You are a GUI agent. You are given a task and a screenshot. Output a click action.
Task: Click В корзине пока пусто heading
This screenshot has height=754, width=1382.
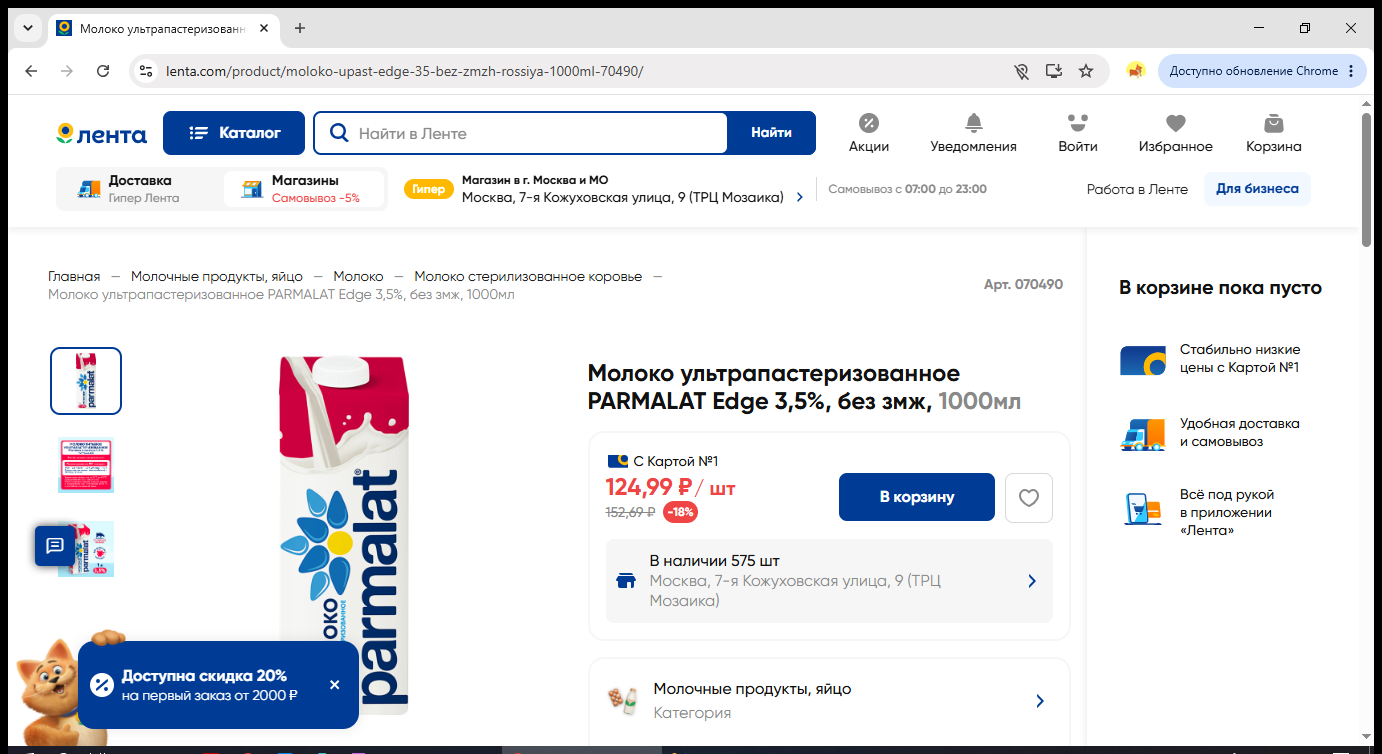click(1220, 288)
